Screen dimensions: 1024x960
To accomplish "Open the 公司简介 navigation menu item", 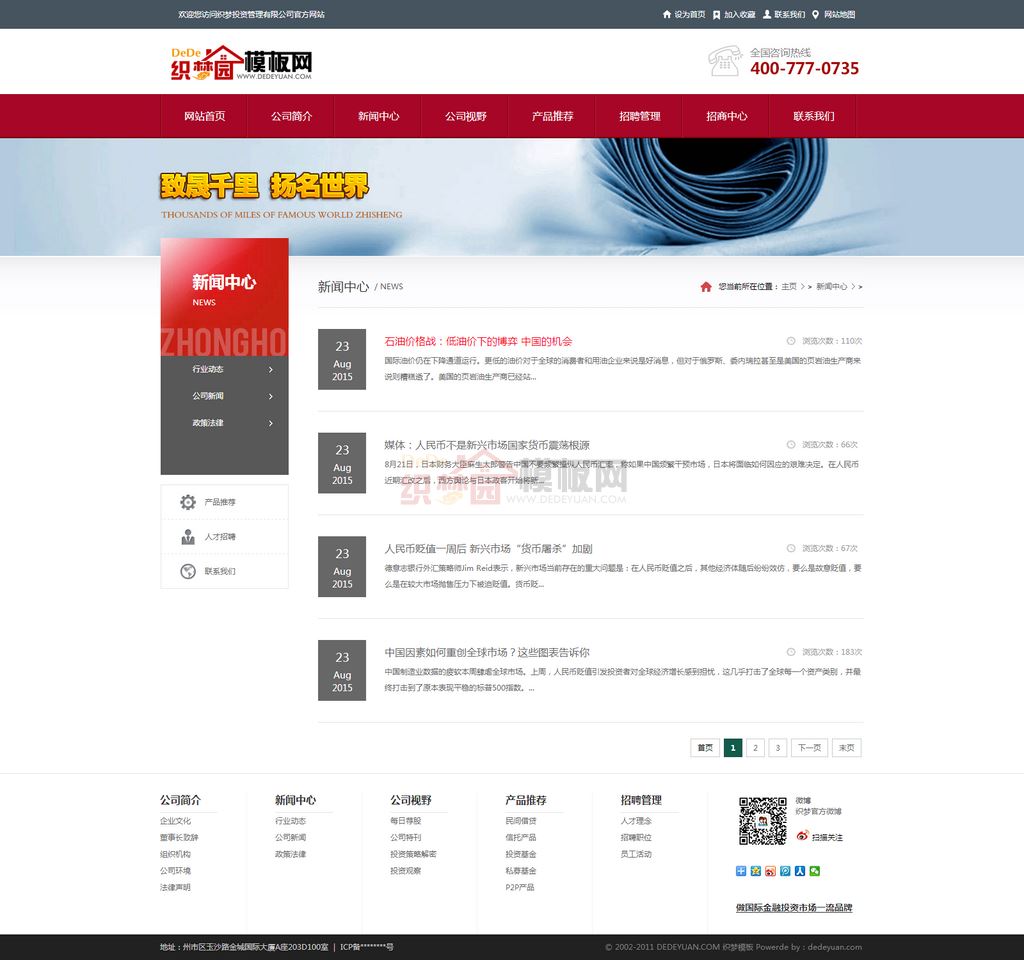I will tap(291, 116).
